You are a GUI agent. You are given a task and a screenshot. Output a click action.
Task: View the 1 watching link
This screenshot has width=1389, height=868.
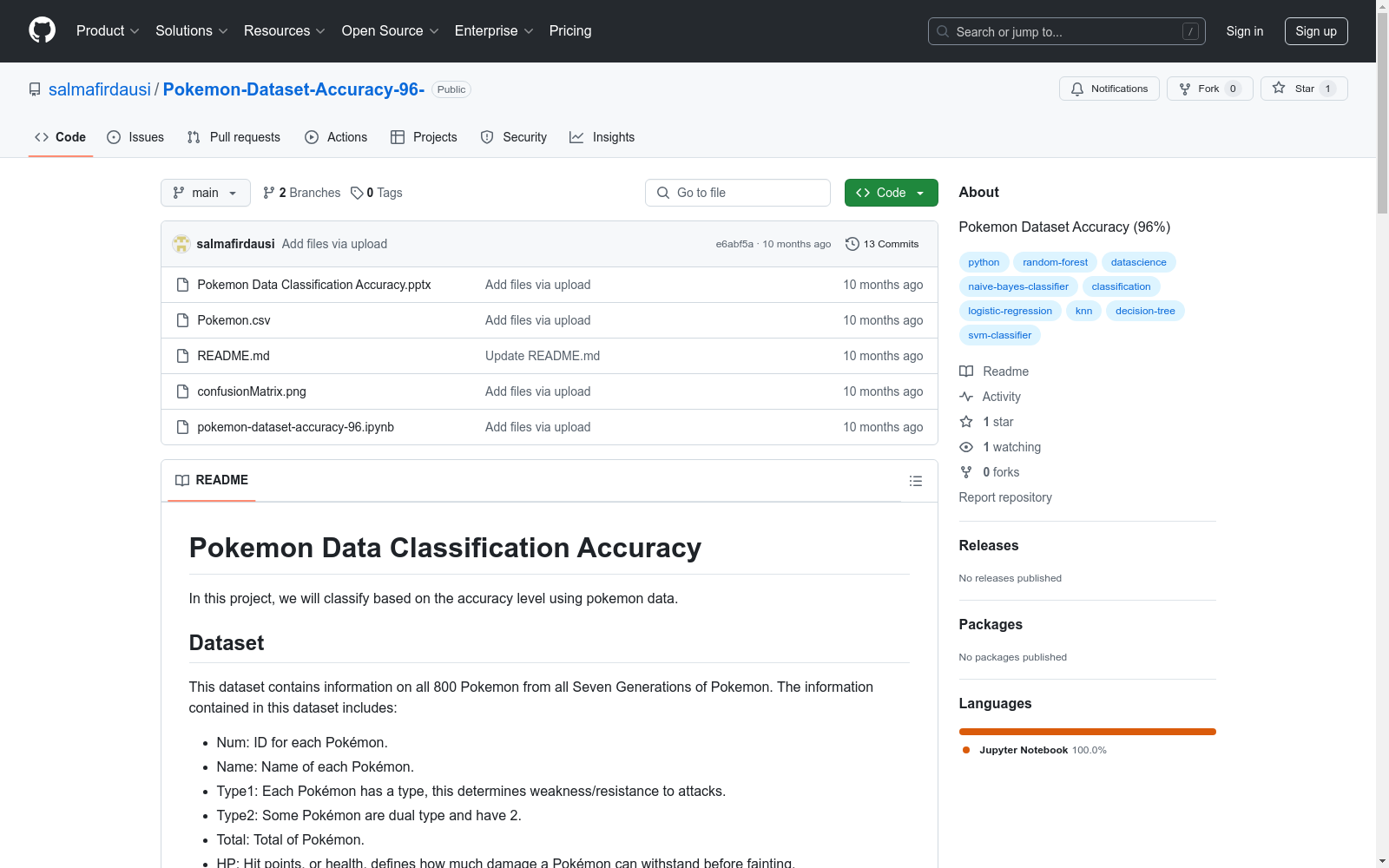1000,447
